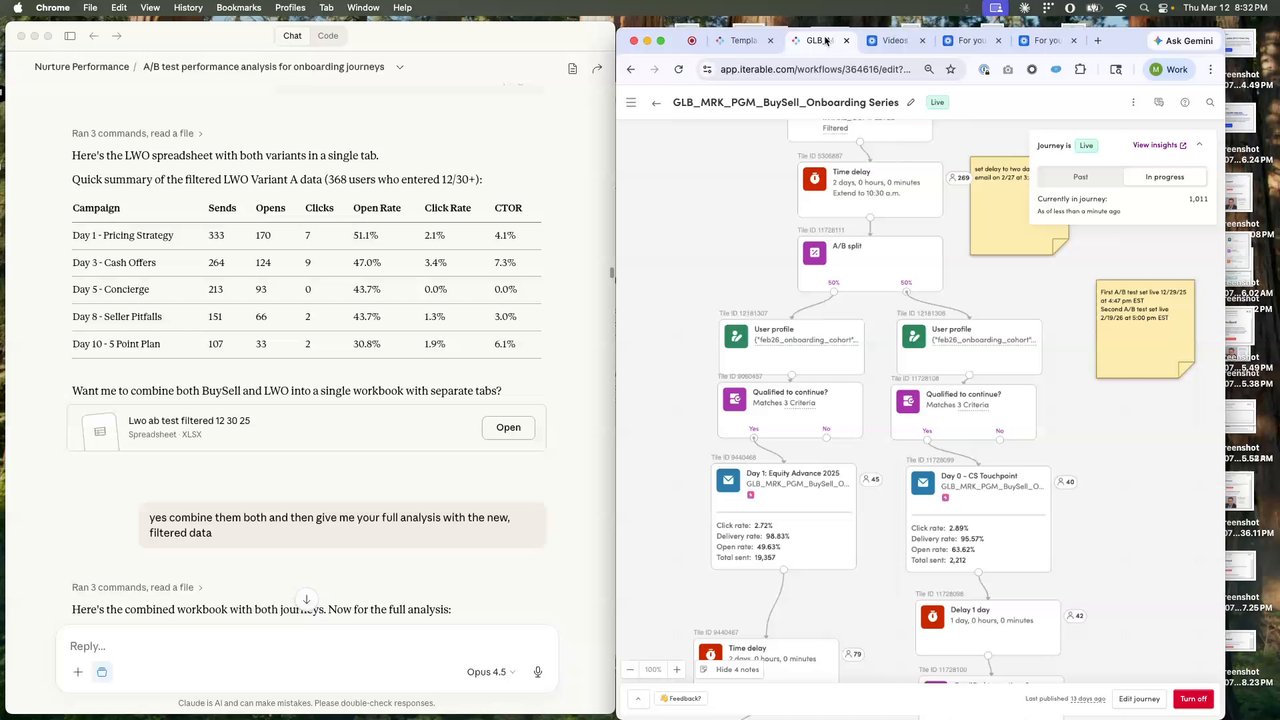This screenshot has width=1280, height=720.
Task: Open the Bookmarks menu
Action: tap(239, 8)
